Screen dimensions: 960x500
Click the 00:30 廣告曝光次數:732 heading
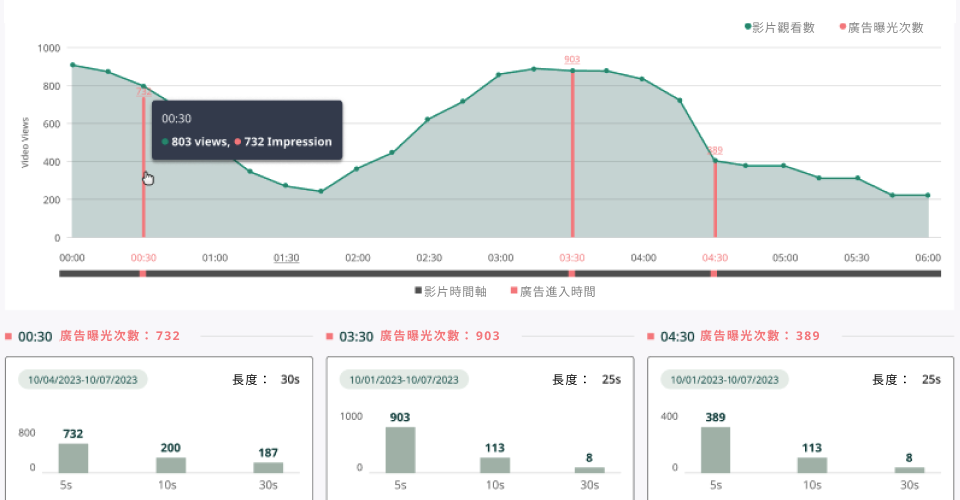[92, 336]
